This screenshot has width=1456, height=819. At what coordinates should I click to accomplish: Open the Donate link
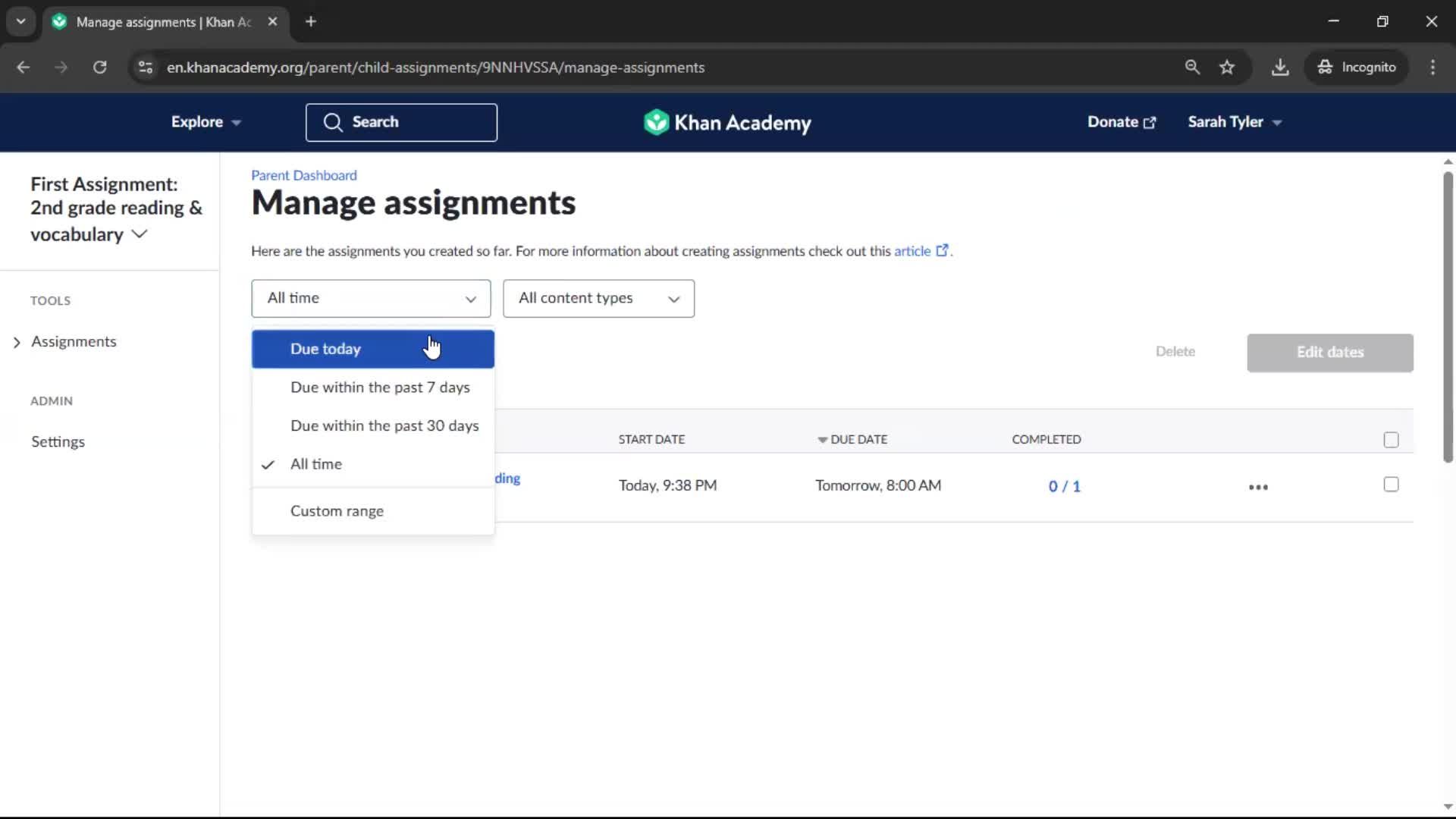pos(1121,122)
